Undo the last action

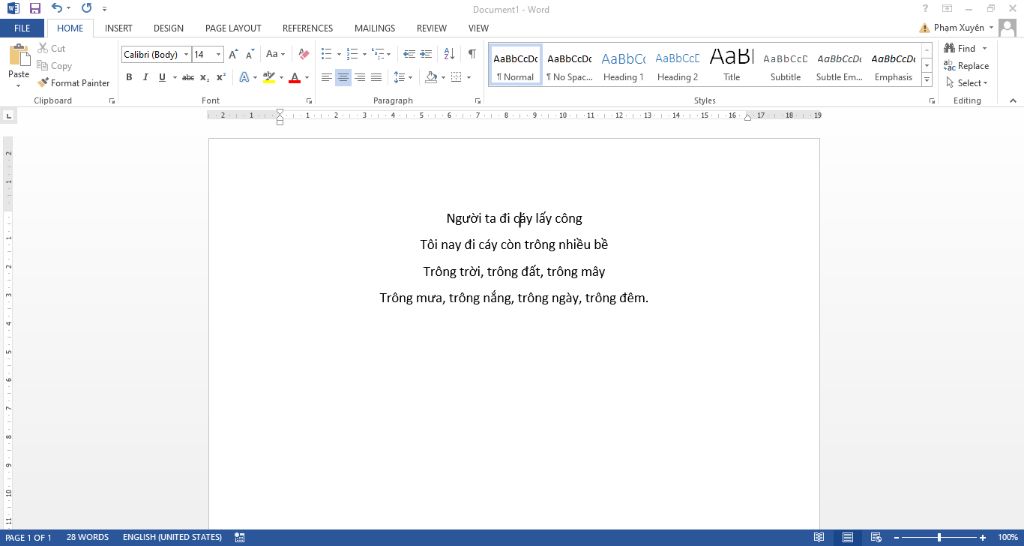click(x=56, y=8)
